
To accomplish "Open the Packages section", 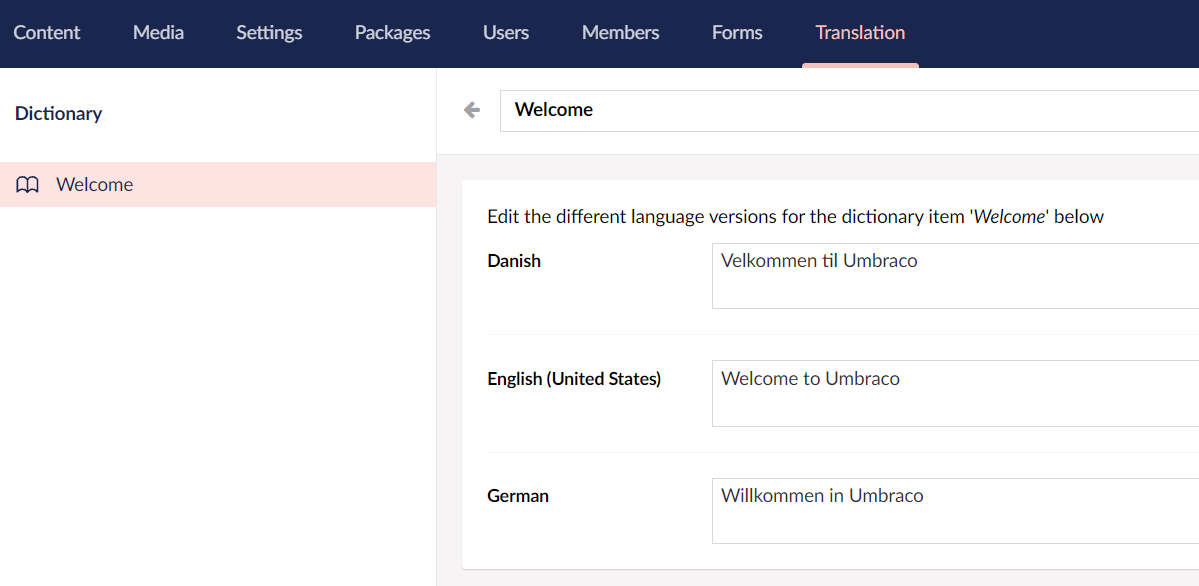I will [392, 33].
